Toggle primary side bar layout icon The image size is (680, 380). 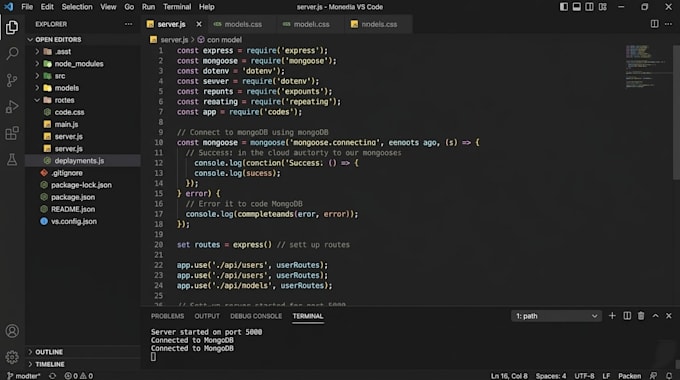click(564, 7)
